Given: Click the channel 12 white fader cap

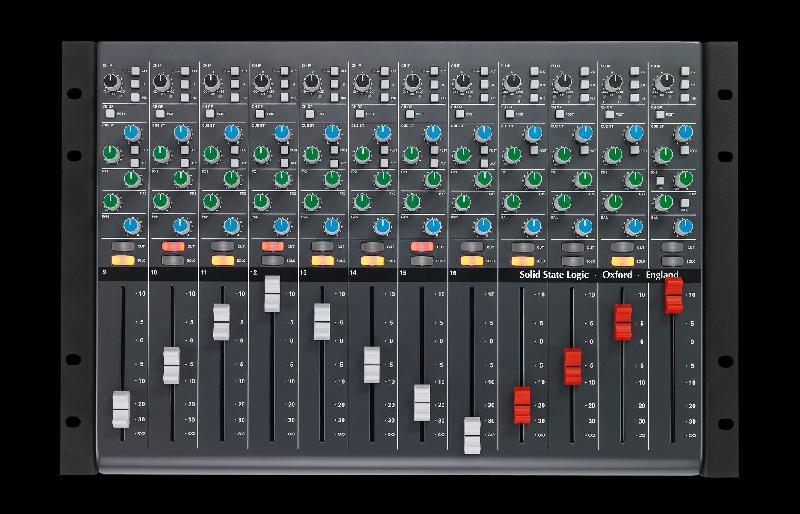Looking at the screenshot, I should pyautogui.click(x=272, y=293).
